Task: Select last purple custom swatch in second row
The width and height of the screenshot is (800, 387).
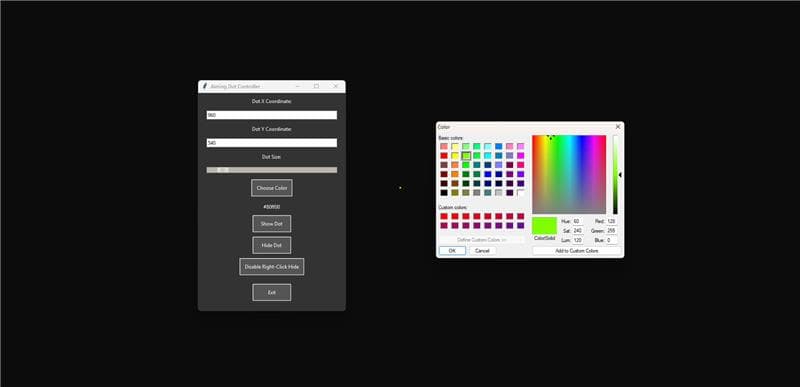Action: 520,225
